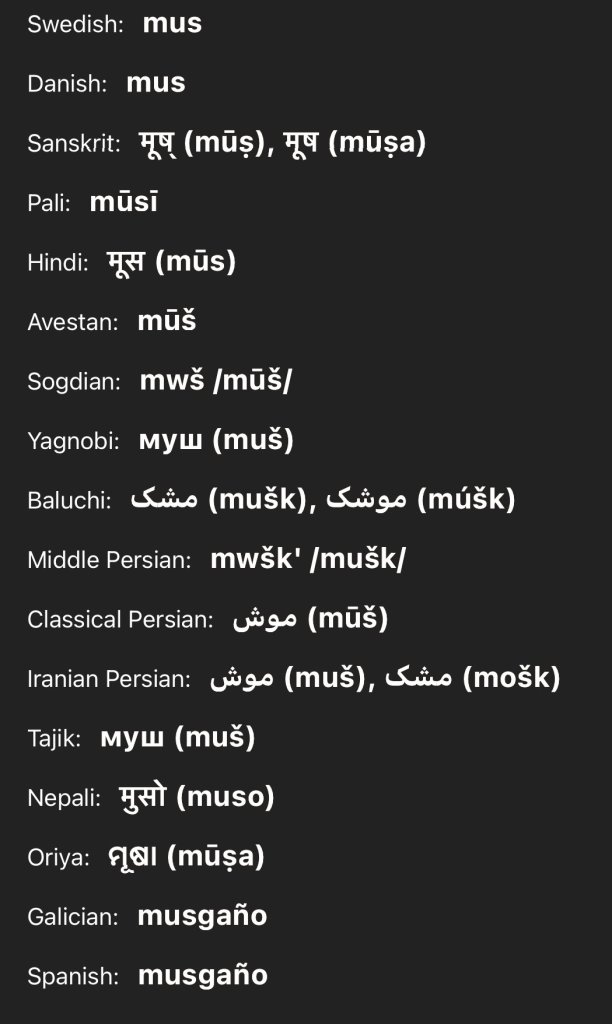
Task: Open the Galician entry "musgaño"
Action: point(202,916)
